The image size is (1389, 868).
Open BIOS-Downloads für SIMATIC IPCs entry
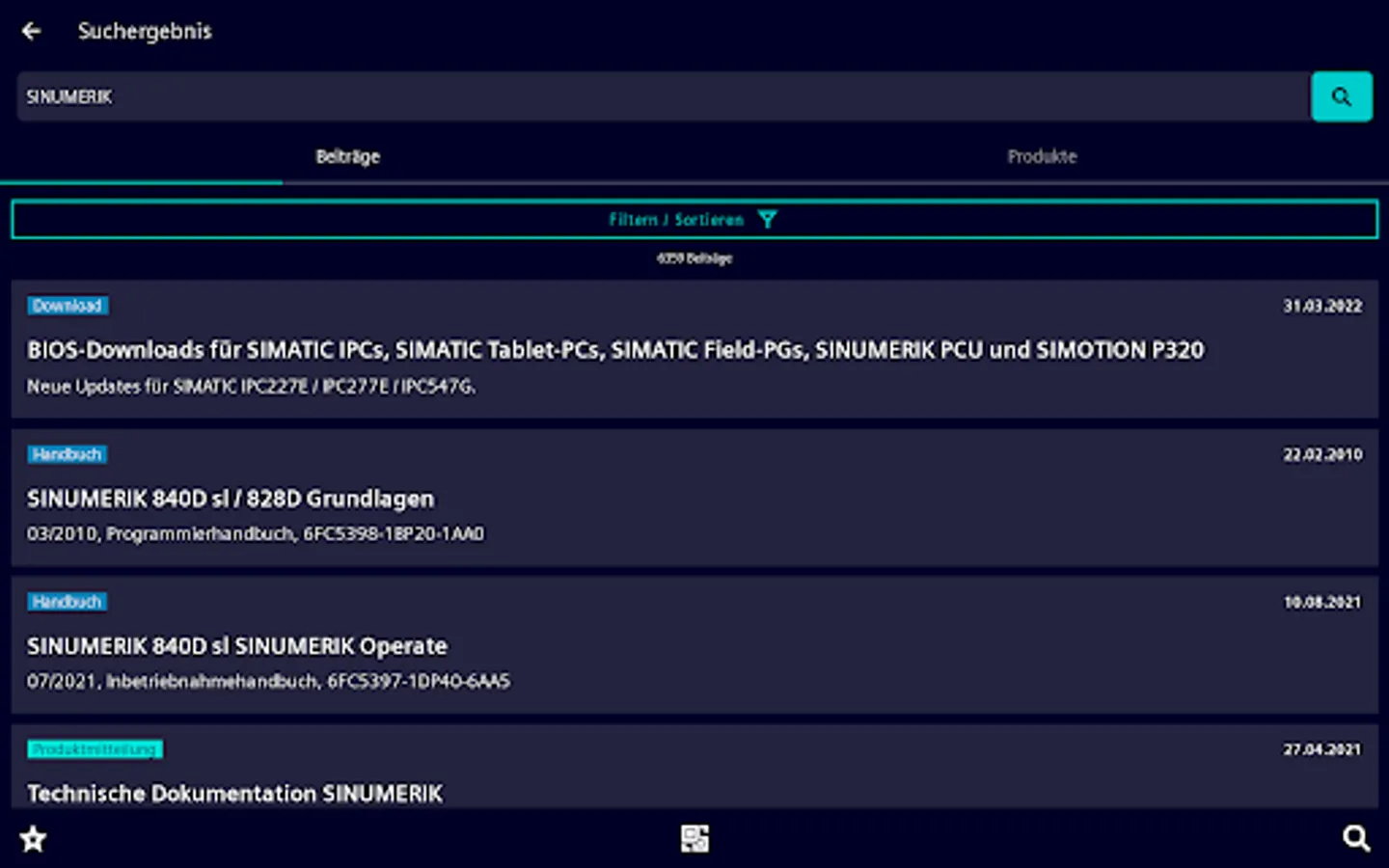click(694, 349)
